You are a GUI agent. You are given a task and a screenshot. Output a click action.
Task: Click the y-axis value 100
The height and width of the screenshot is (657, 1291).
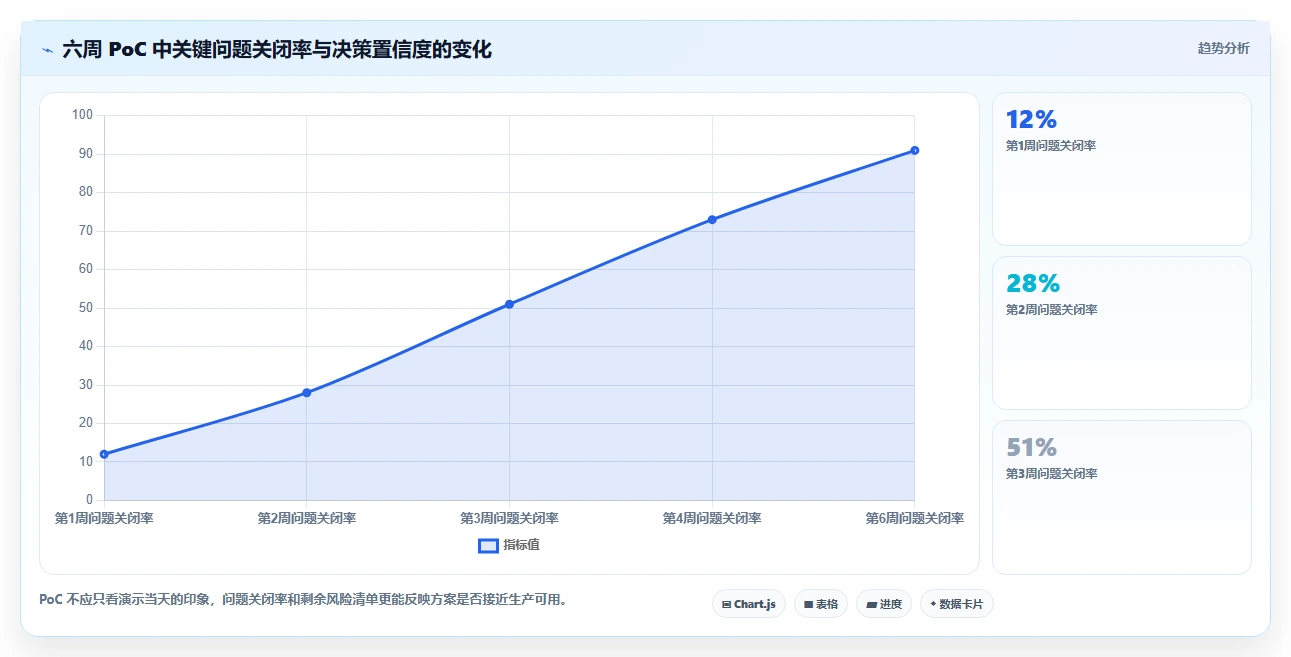pyautogui.click(x=82, y=115)
